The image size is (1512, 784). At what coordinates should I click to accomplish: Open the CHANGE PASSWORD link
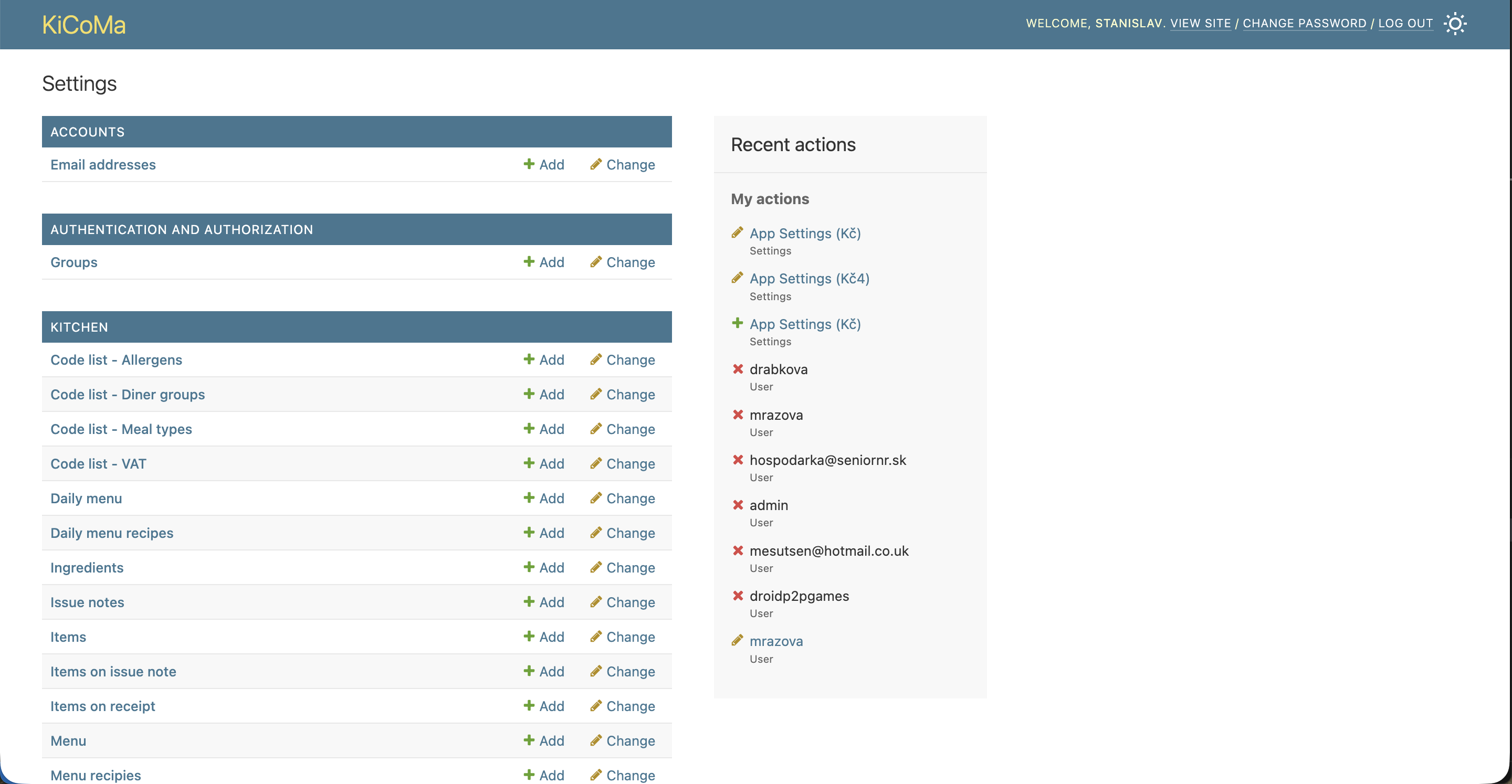(1304, 24)
